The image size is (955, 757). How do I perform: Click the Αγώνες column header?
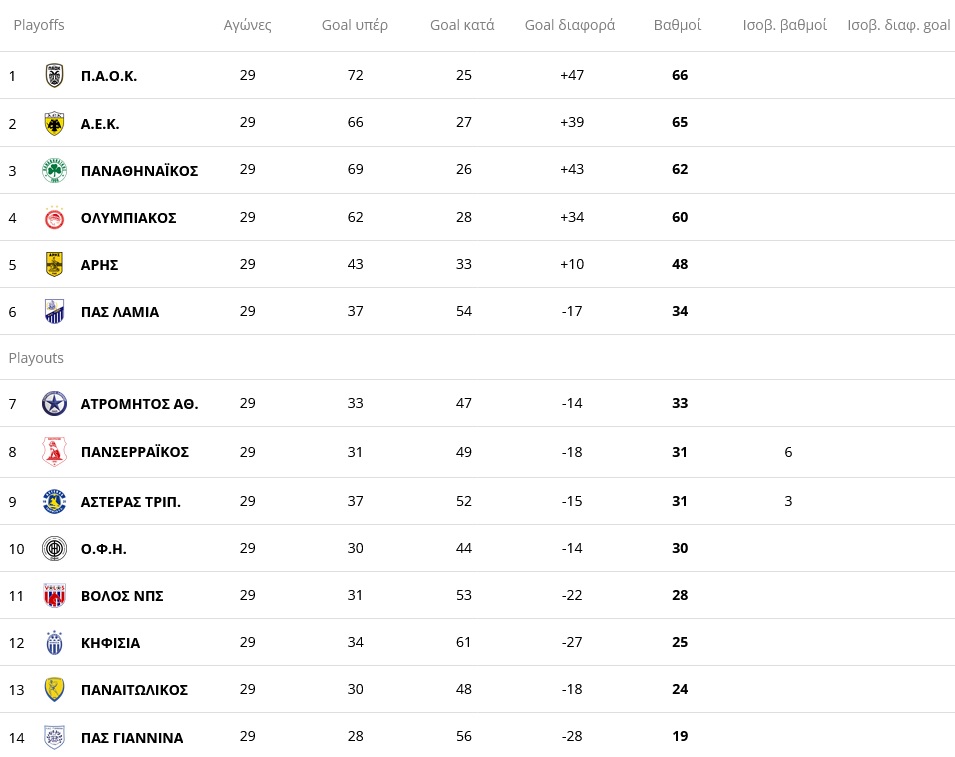[x=247, y=25]
